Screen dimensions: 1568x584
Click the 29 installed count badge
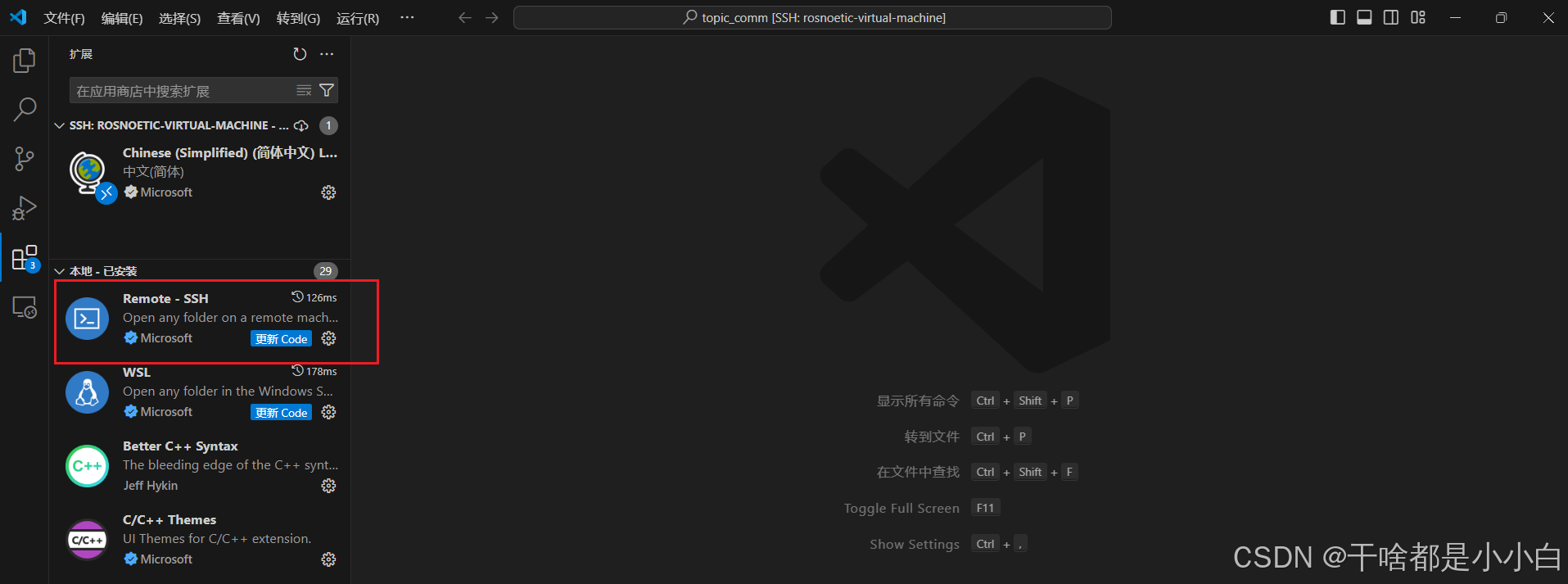[x=326, y=271]
